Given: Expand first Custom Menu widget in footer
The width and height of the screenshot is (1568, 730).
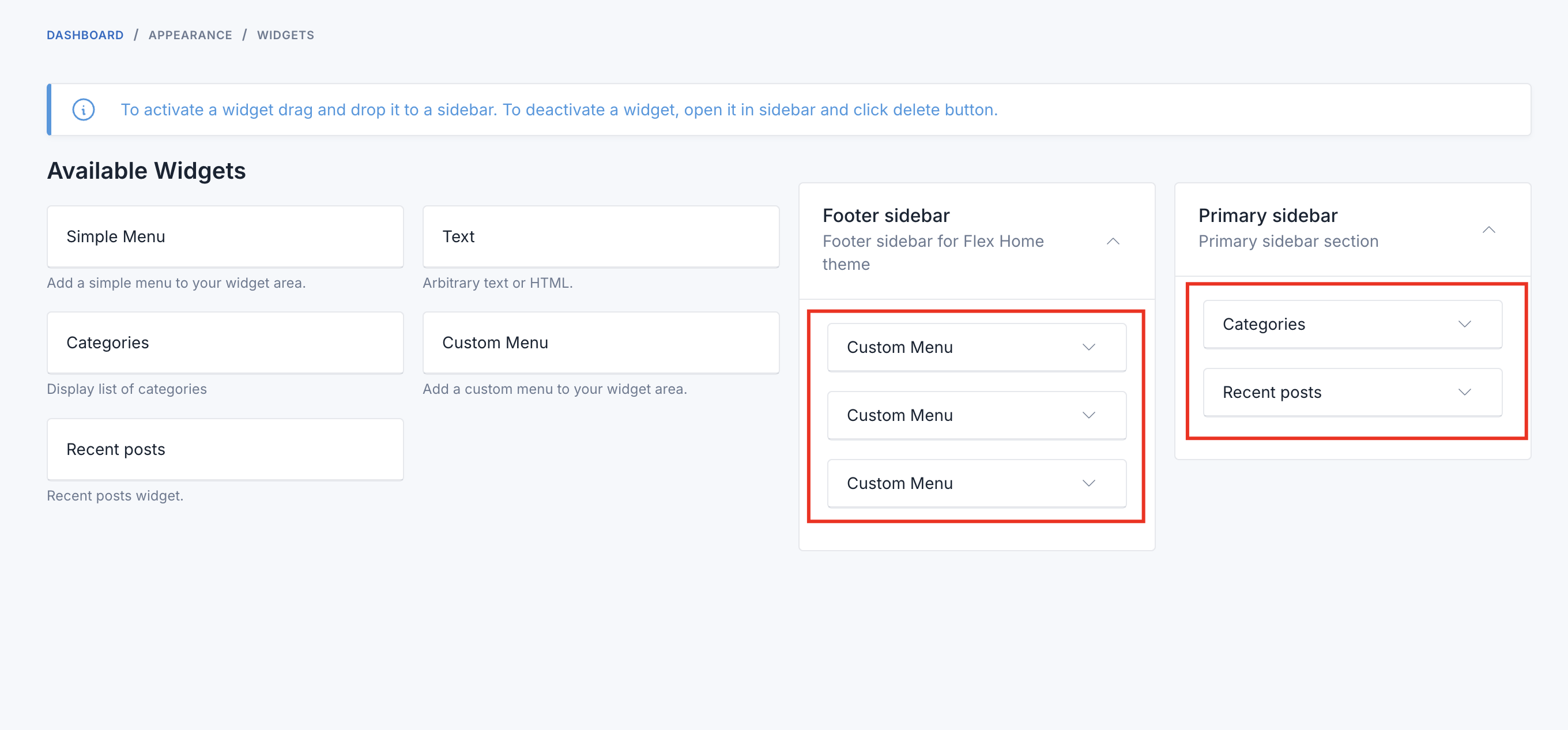Looking at the screenshot, I should 1088,347.
